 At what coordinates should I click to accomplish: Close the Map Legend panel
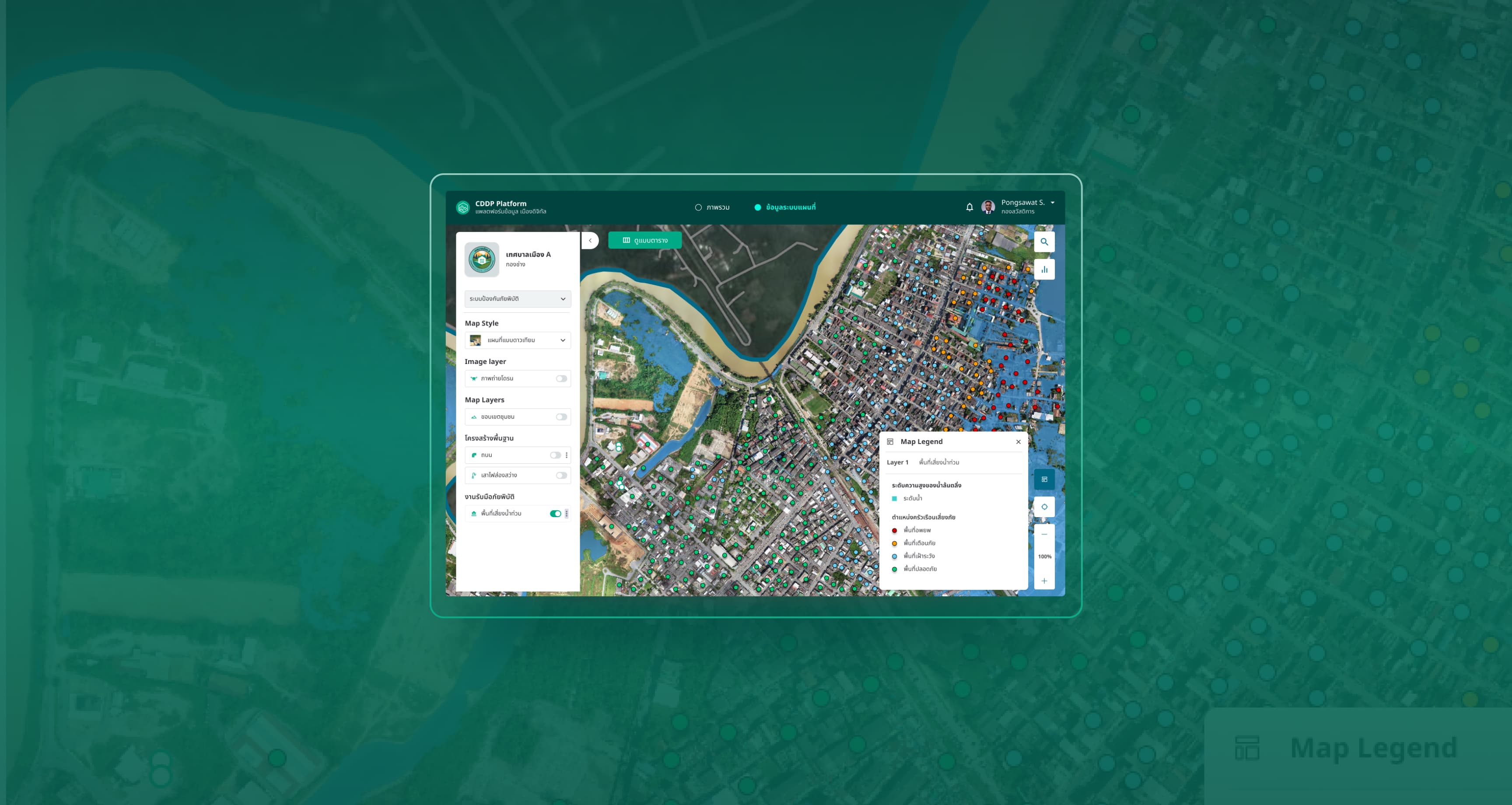coord(1018,441)
